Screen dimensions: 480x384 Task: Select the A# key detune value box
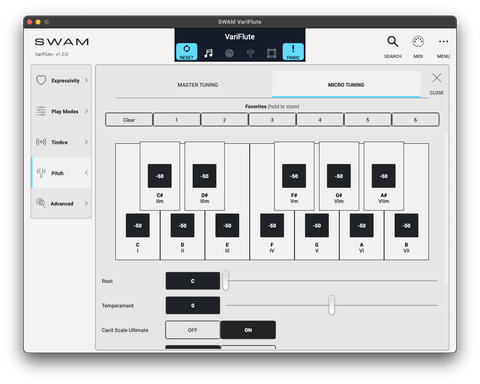(x=384, y=176)
